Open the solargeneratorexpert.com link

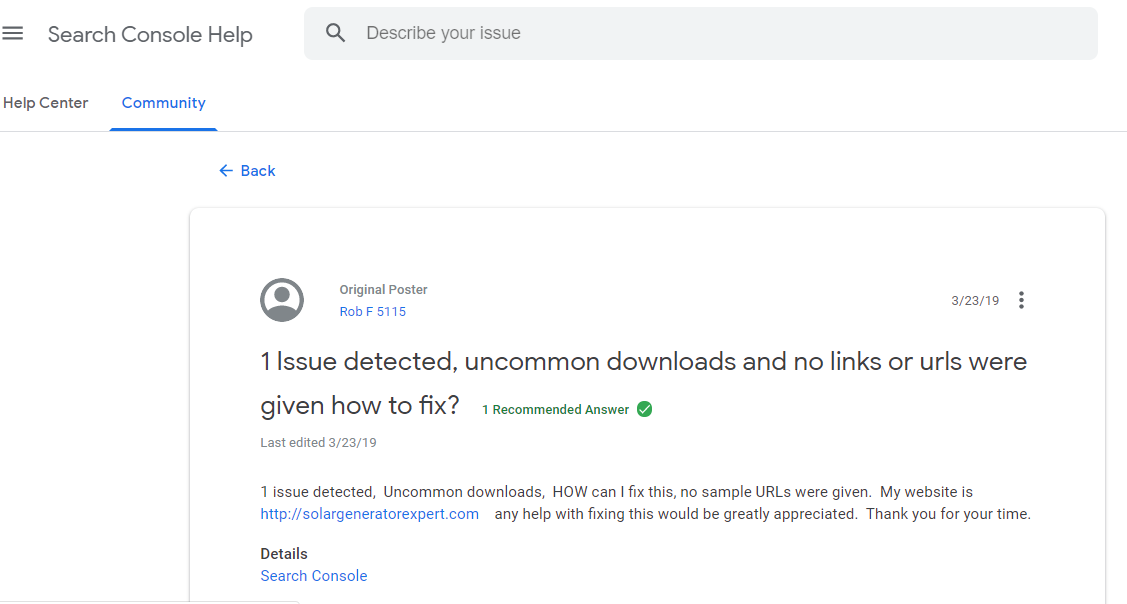pos(369,514)
